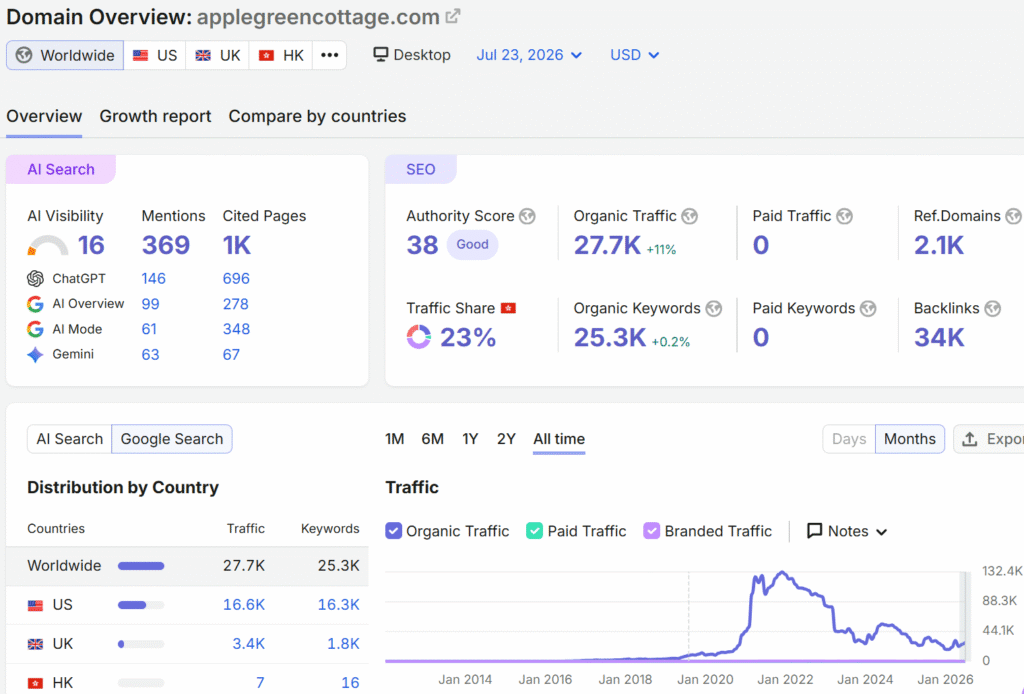Viewport: 1024px width, 694px height.
Task: Switch chart granularity to Days
Action: click(x=849, y=439)
